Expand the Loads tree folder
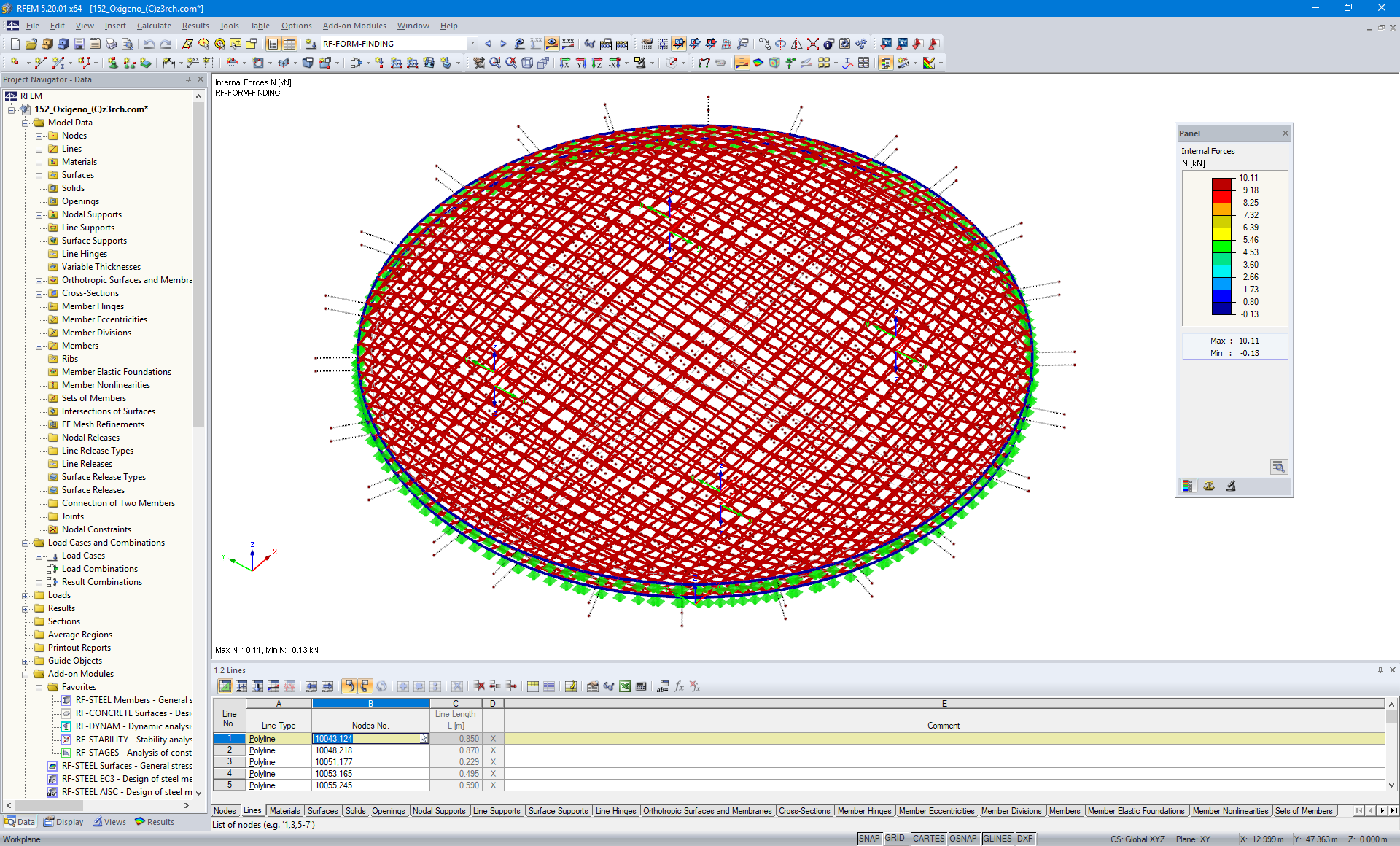Viewport: 1400px width, 846px height. click(x=26, y=595)
